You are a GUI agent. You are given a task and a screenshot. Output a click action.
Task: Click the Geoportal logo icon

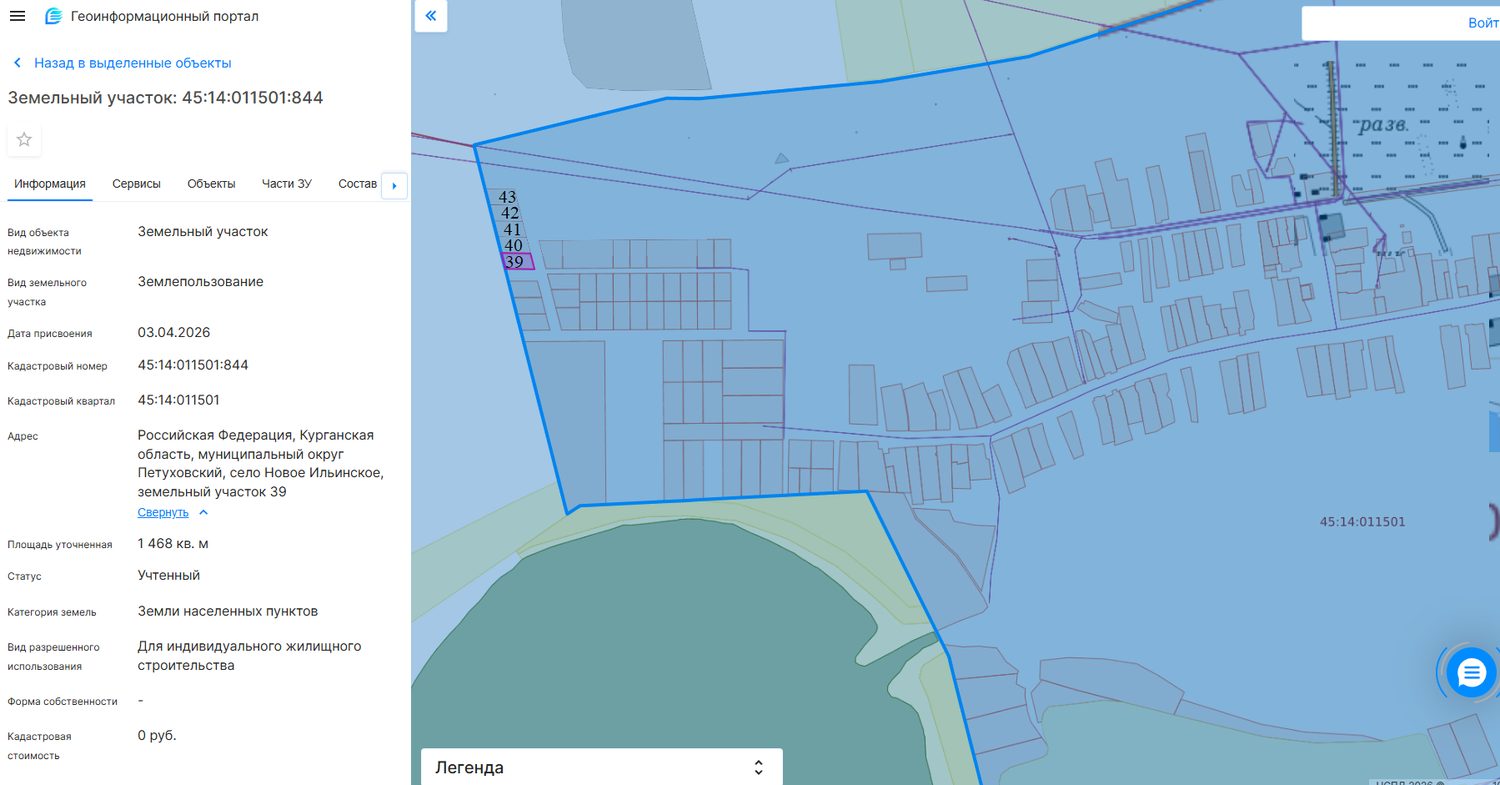pyautogui.click(x=53, y=16)
